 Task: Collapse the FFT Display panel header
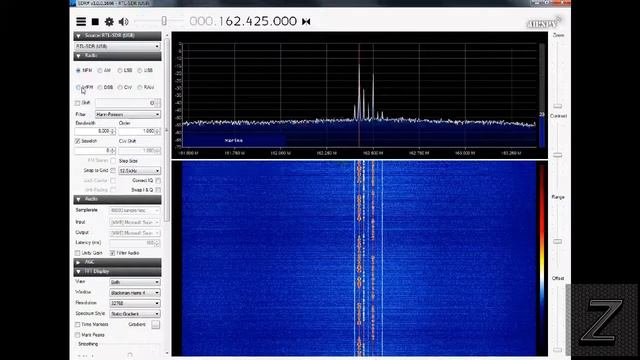118,272
